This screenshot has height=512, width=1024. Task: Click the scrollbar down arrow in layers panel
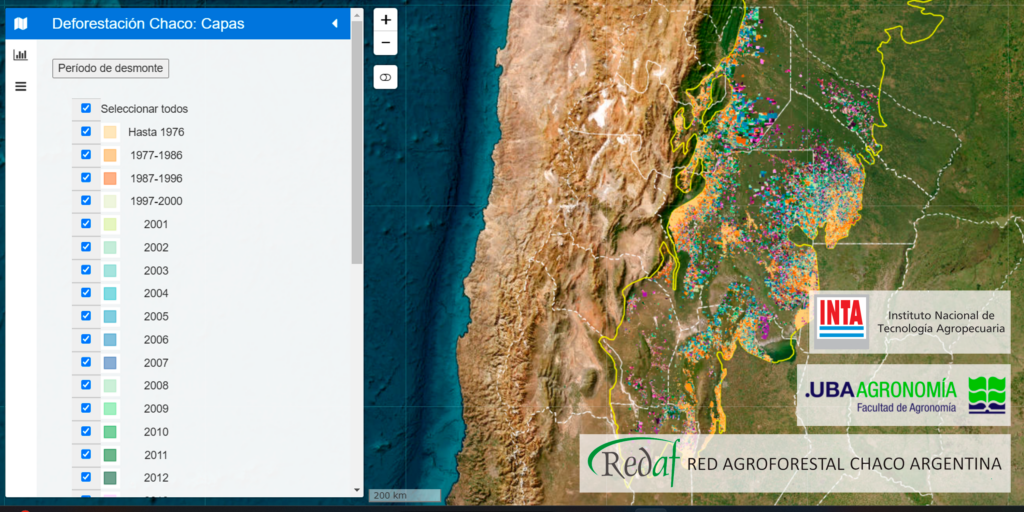point(357,490)
